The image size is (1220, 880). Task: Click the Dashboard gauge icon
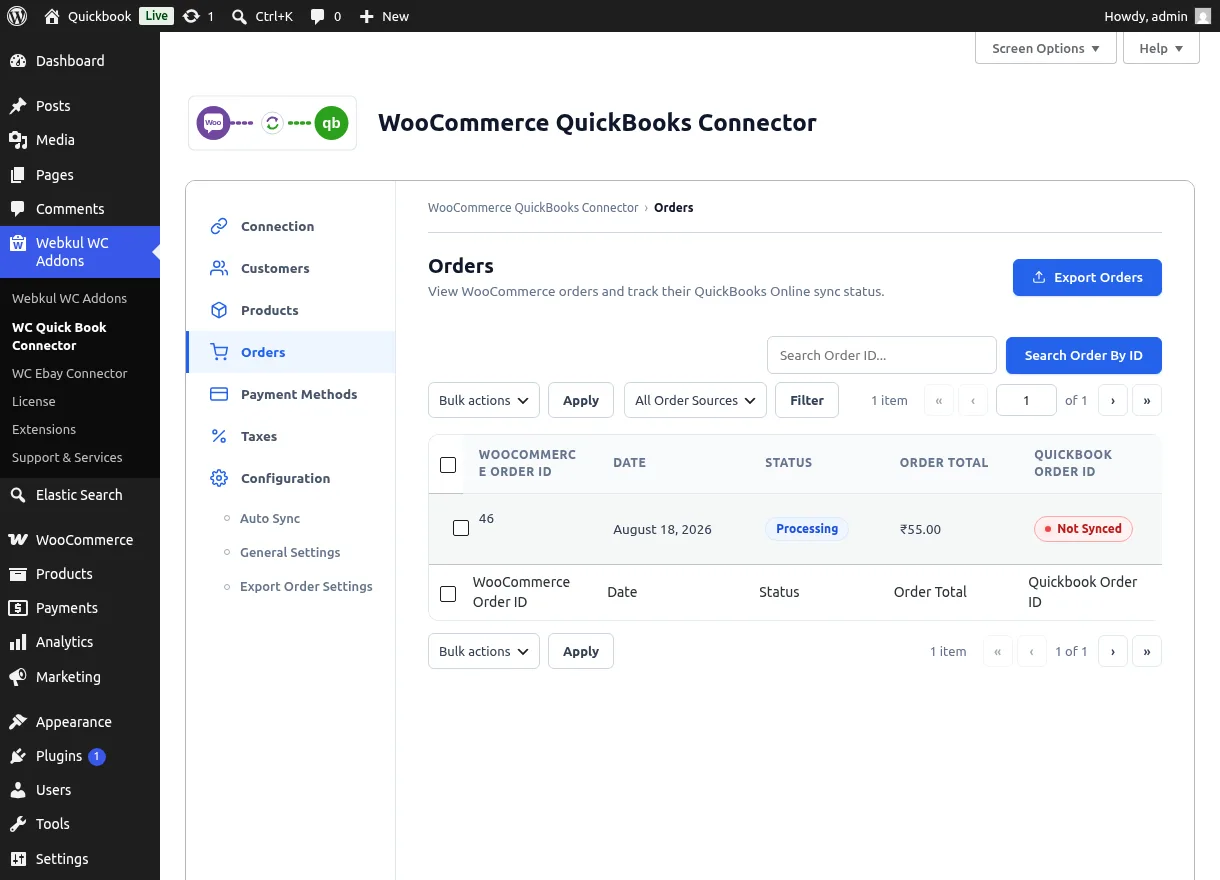(18, 61)
